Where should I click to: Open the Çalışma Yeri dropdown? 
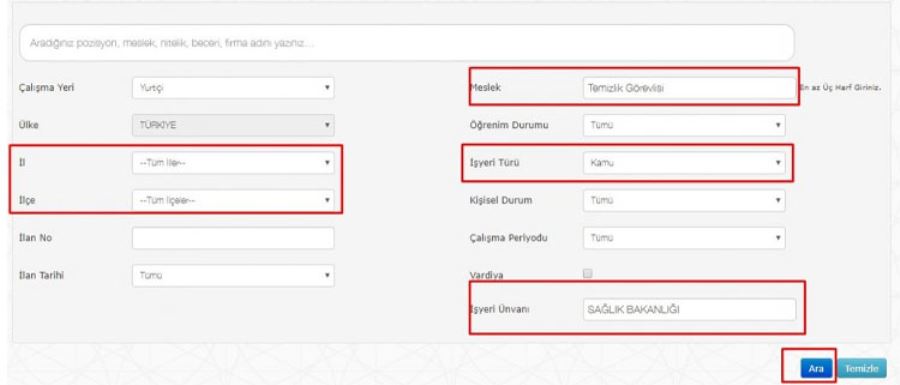233,88
